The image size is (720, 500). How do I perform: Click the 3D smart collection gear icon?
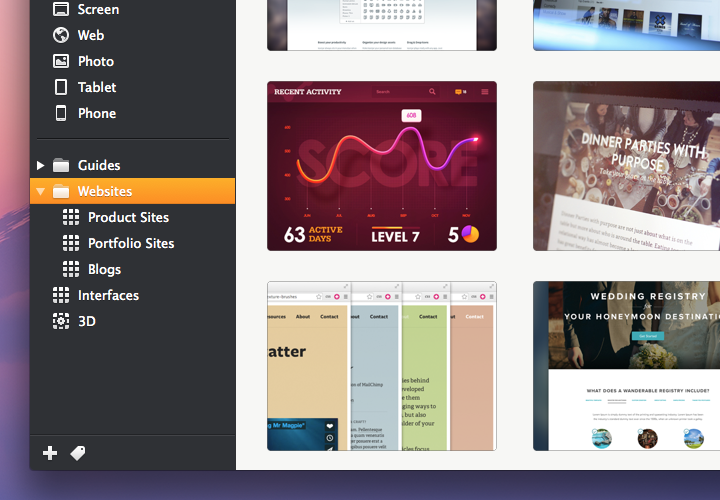point(61,321)
